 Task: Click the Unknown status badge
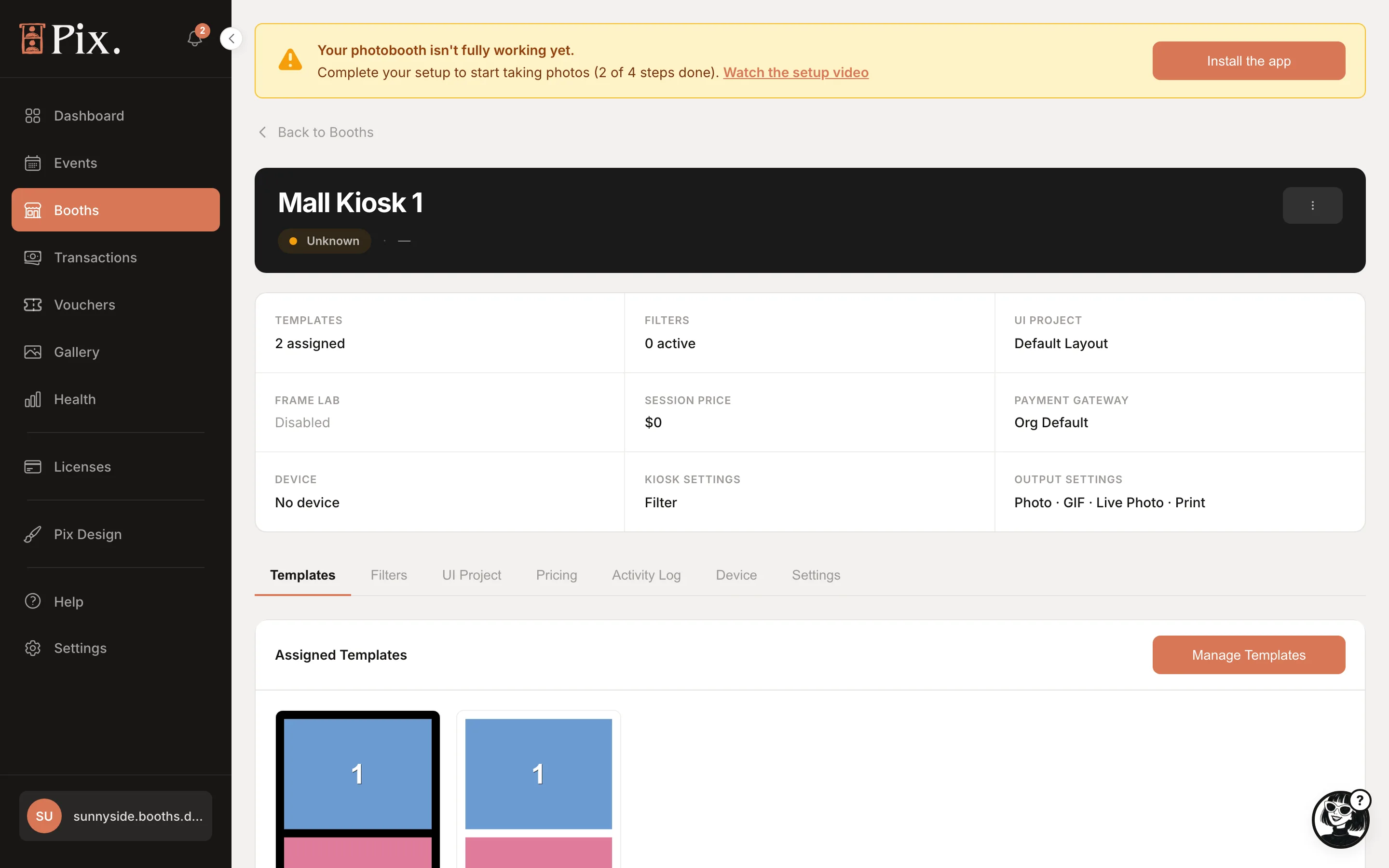tap(324, 241)
